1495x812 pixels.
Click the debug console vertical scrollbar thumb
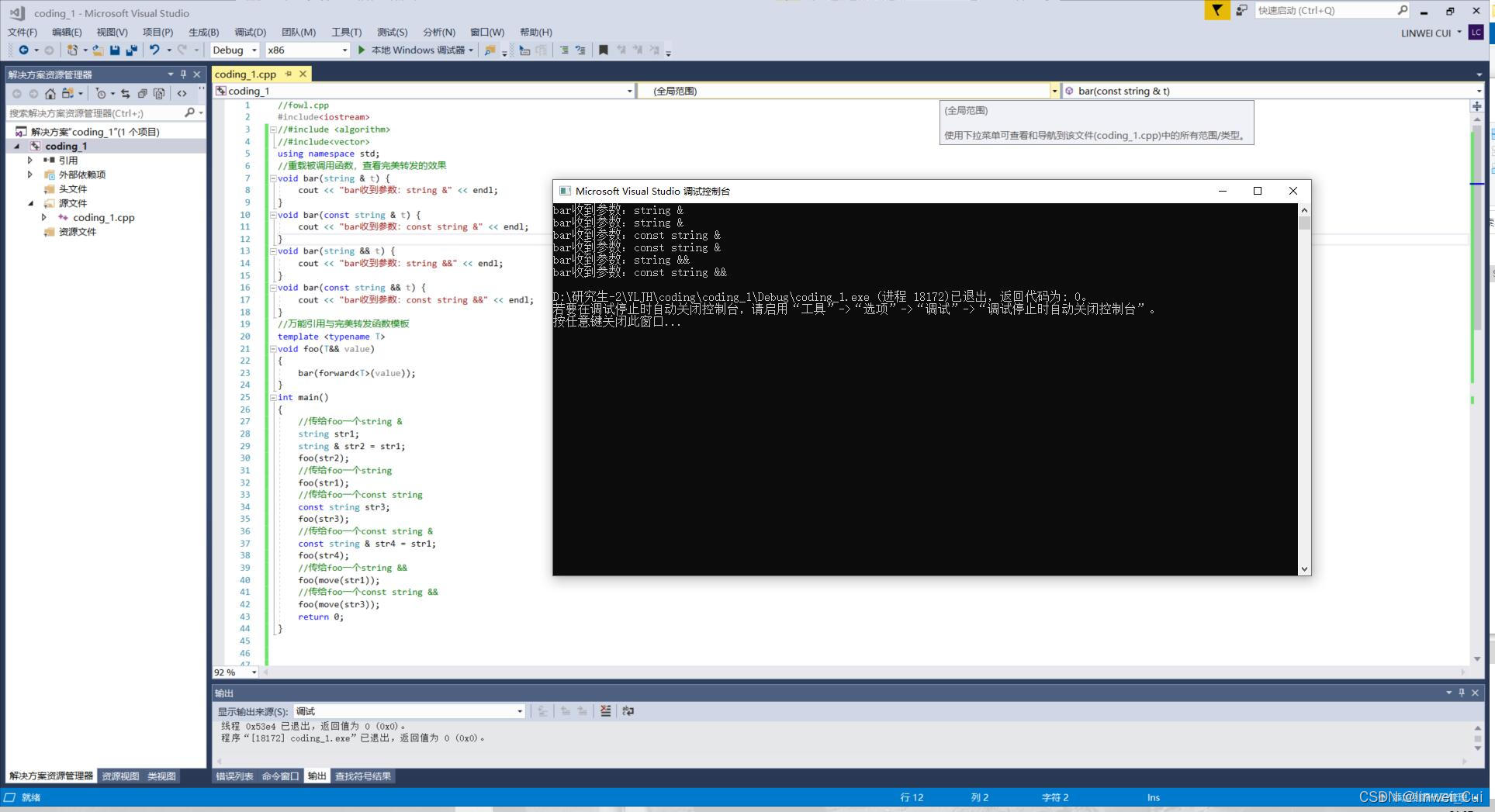point(1304,223)
